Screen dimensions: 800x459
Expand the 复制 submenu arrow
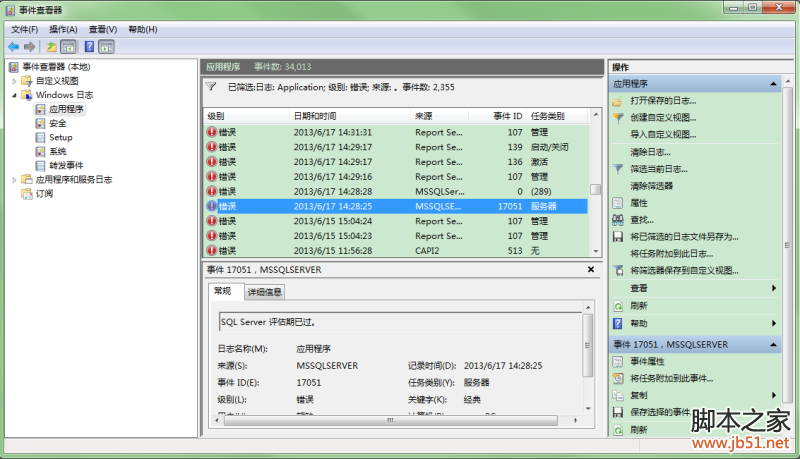(774, 395)
